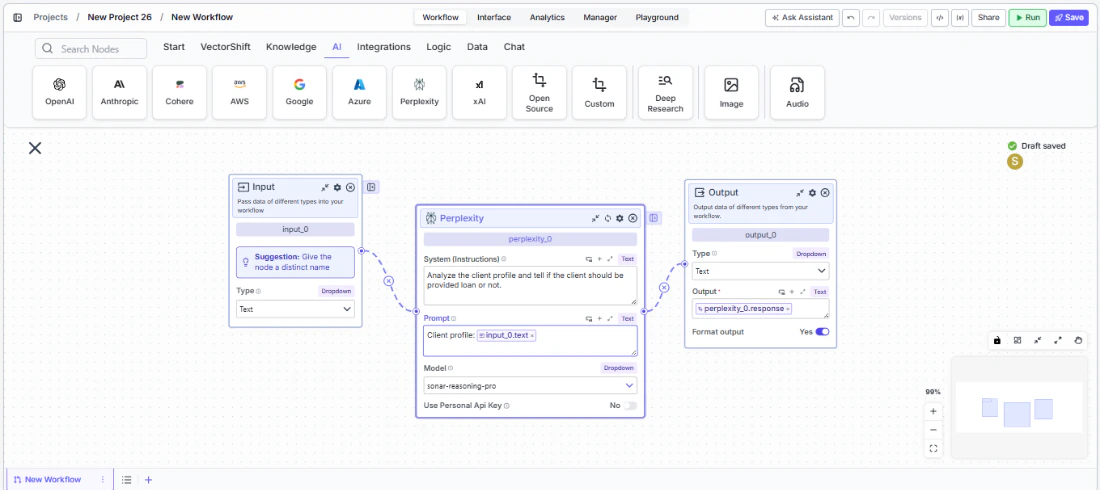Open Model dropdown showing sonar-reasoning-pro
Viewport: 1100px width, 490px height.
(530, 385)
